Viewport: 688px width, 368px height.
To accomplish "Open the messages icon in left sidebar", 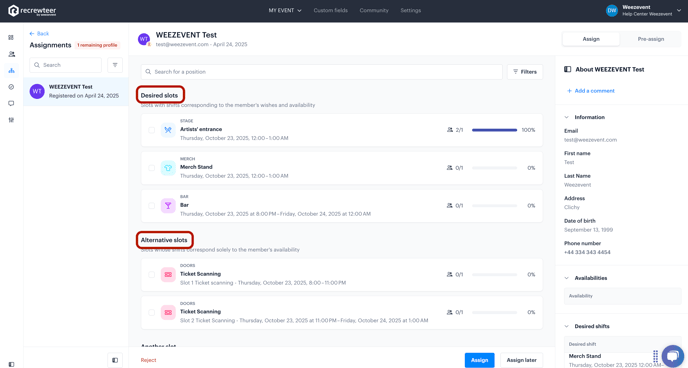I will click(x=11, y=104).
